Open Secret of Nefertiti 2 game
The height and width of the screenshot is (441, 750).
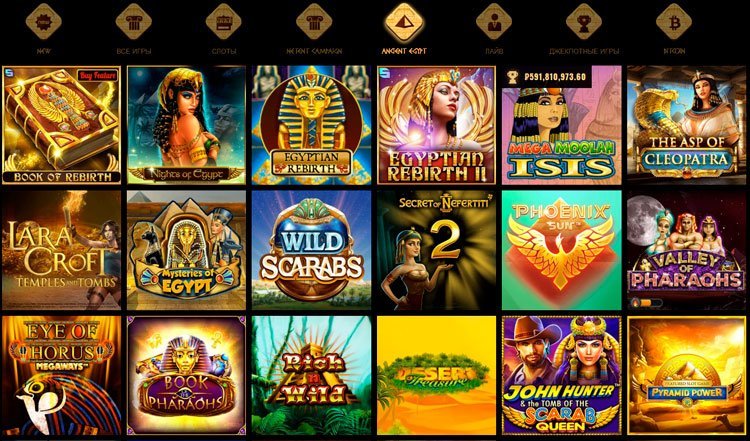coord(436,250)
